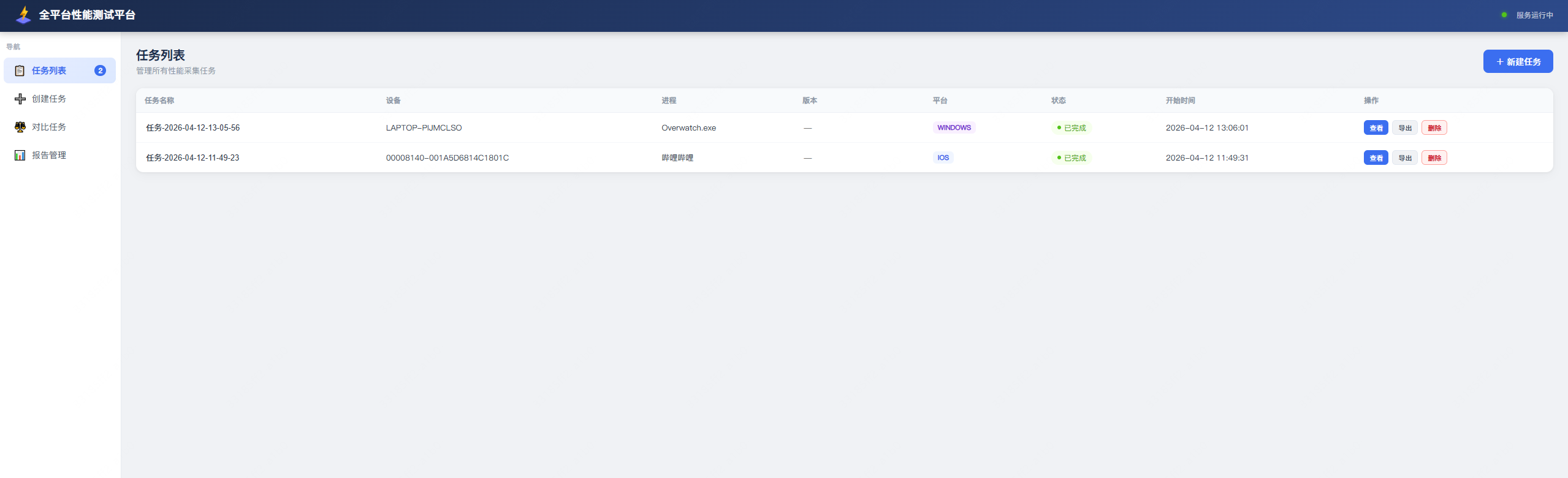Viewport: 1568px width, 478px height.
Task: Click the scales icon beside 对比任务
Action: 20,127
